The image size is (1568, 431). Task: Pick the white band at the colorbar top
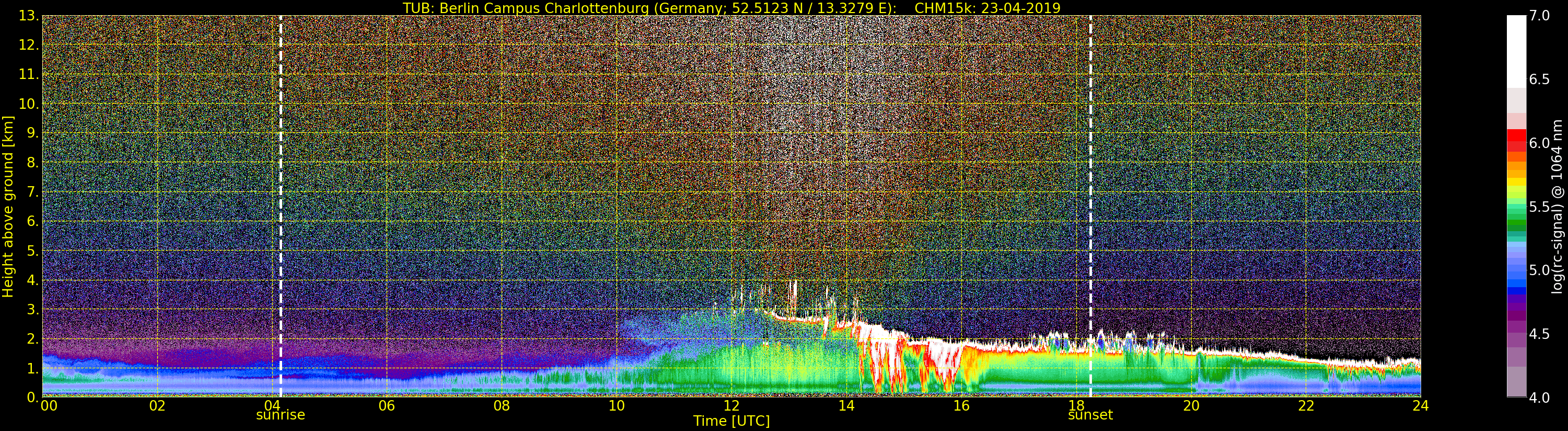coord(1516,52)
